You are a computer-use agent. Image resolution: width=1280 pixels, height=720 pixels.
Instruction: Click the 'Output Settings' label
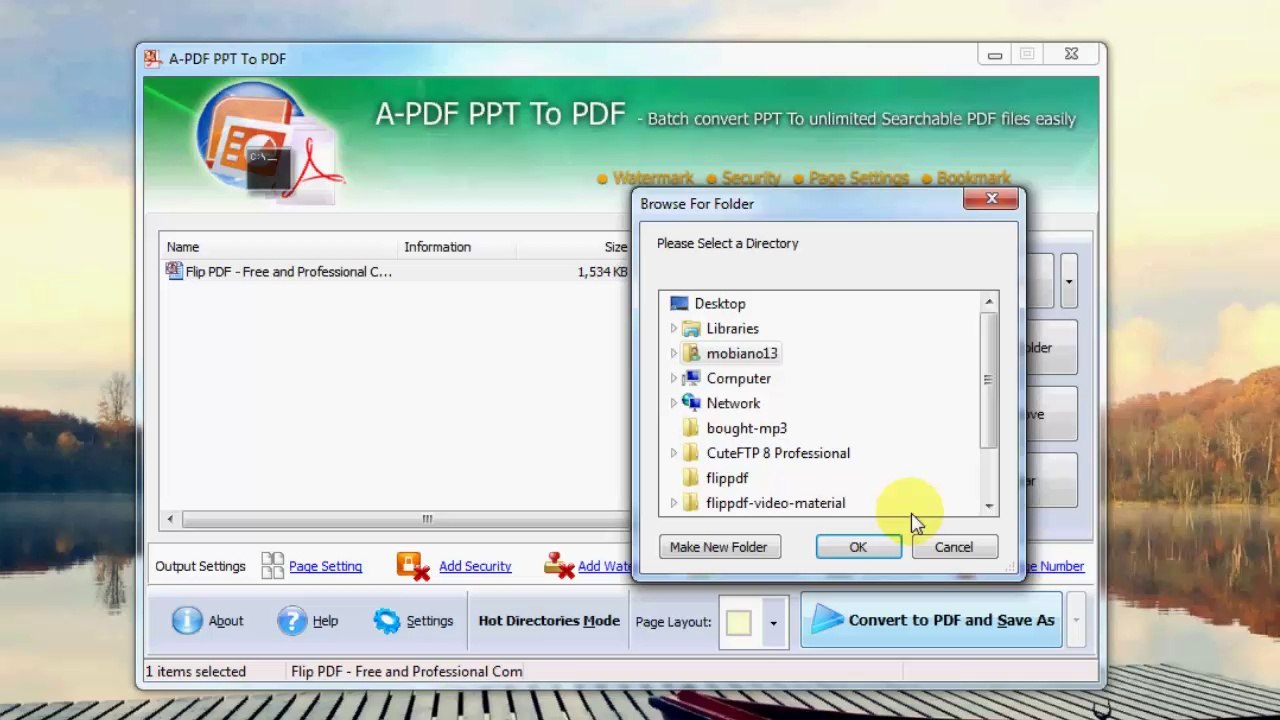(x=200, y=566)
